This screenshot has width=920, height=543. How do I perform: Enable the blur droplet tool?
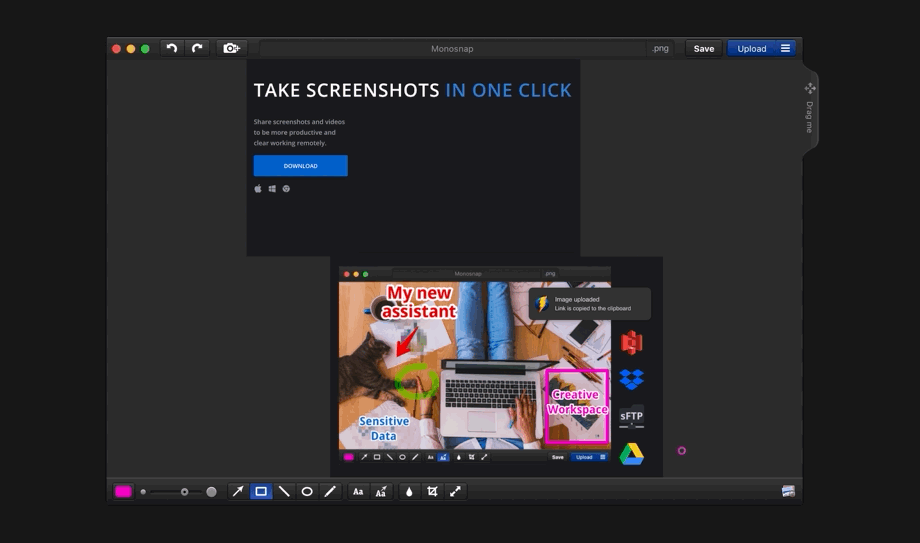coord(409,491)
